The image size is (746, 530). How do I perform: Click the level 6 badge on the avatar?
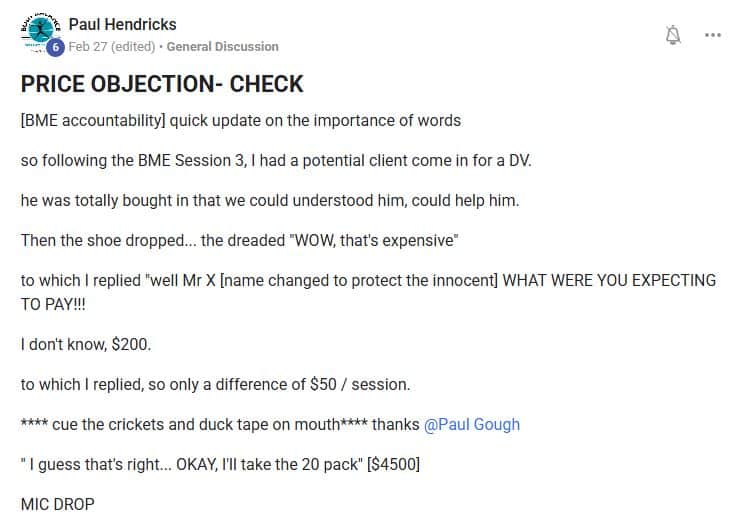(x=55, y=47)
